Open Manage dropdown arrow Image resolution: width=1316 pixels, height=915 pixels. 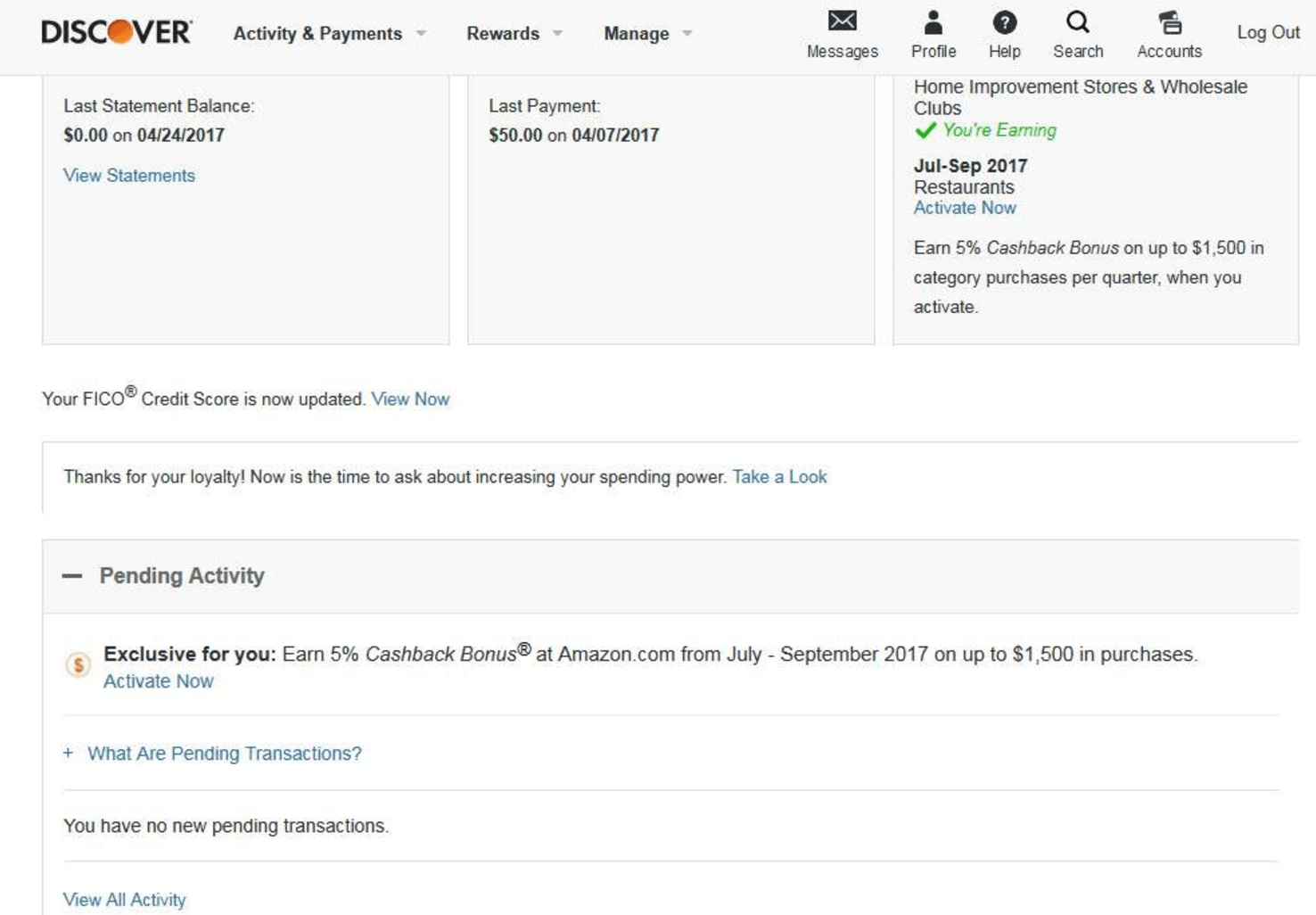click(x=687, y=34)
